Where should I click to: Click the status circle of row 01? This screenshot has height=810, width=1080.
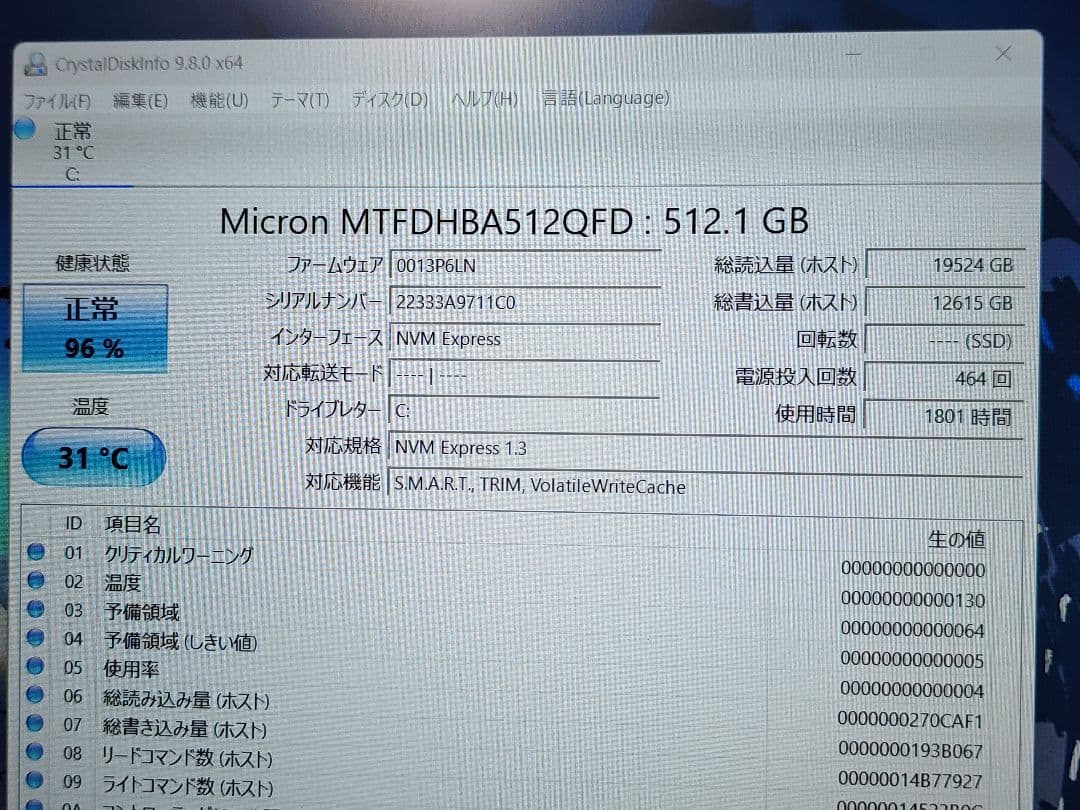(x=36, y=552)
